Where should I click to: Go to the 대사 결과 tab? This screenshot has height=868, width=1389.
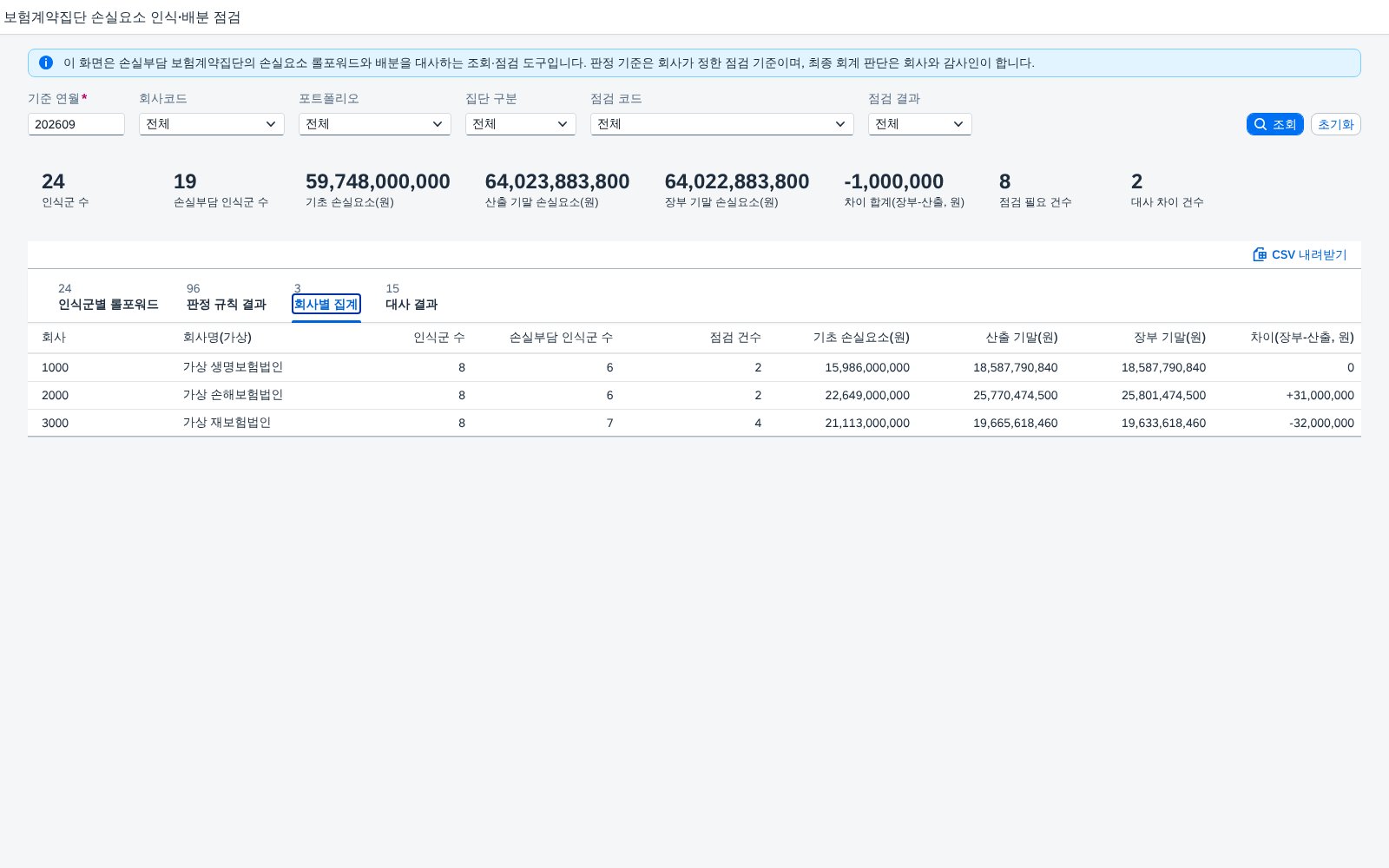click(x=411, y=305)
